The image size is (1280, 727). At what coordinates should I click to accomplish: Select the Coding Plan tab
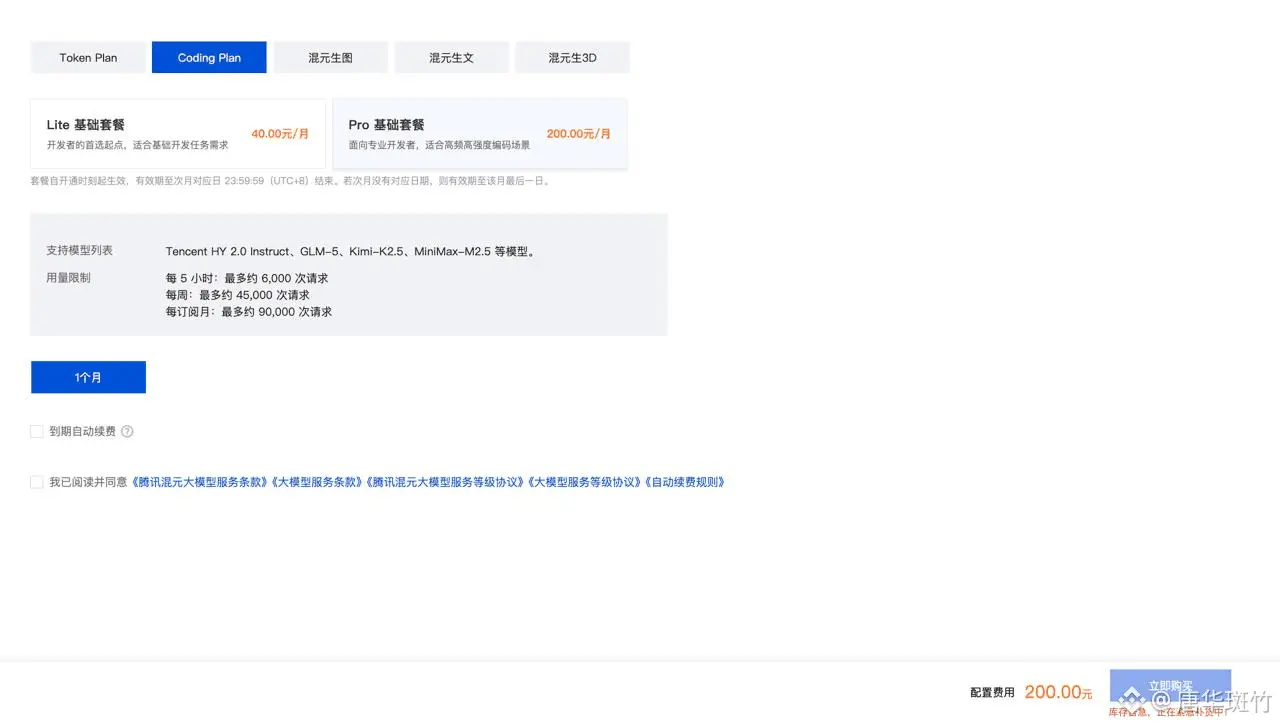coord(209,58)
